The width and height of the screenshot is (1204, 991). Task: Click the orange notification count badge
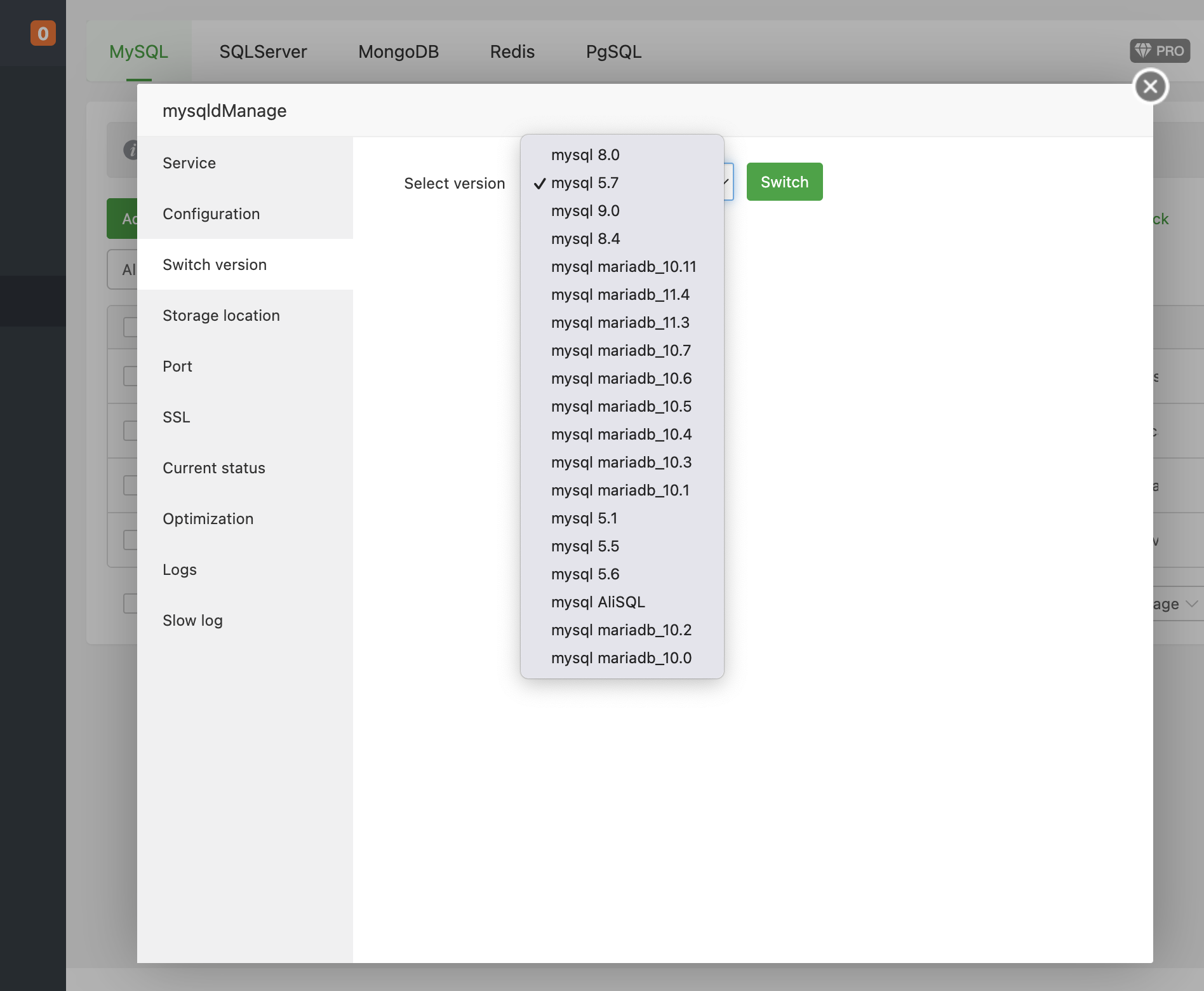click(x=43, y=33)
